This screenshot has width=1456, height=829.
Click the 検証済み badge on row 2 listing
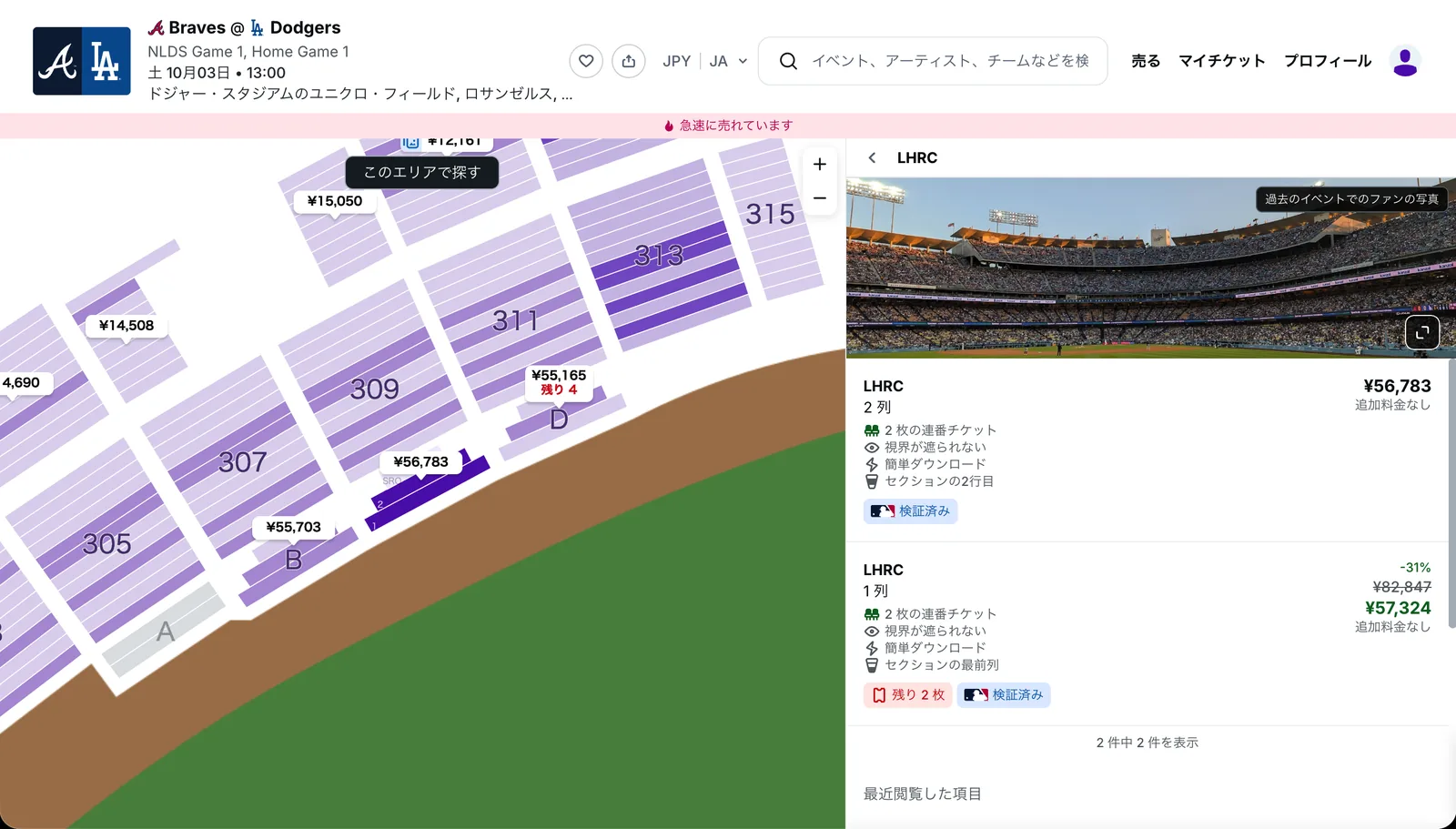pos(910,511)
